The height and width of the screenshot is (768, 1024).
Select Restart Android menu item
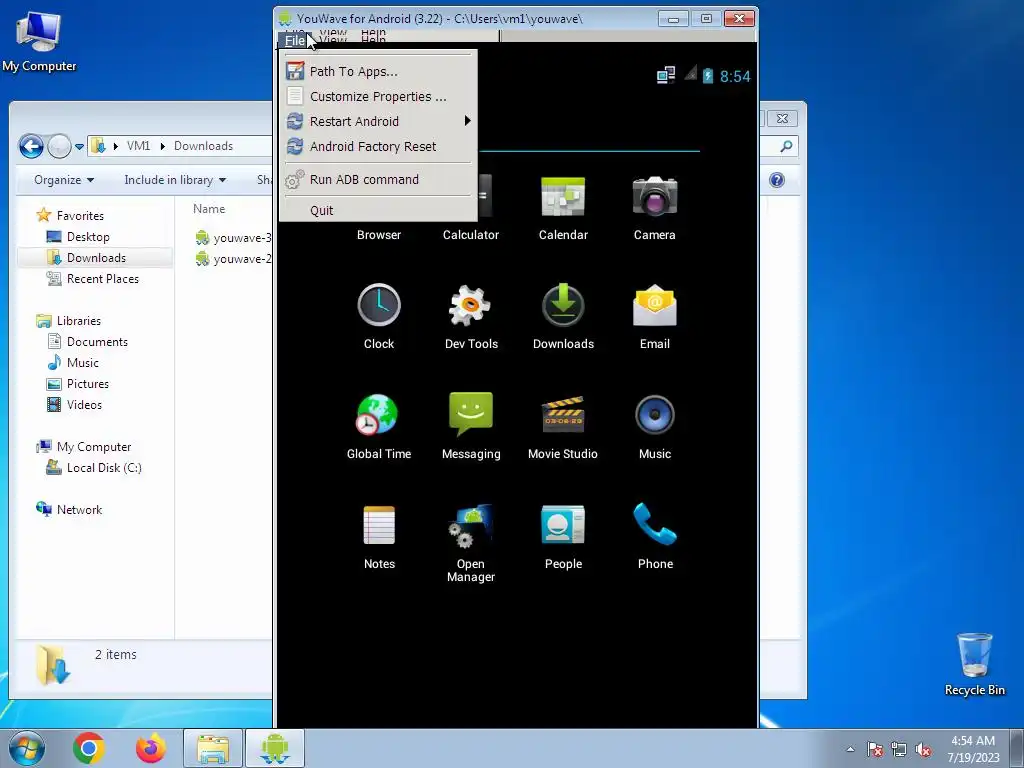pos(378,121)
